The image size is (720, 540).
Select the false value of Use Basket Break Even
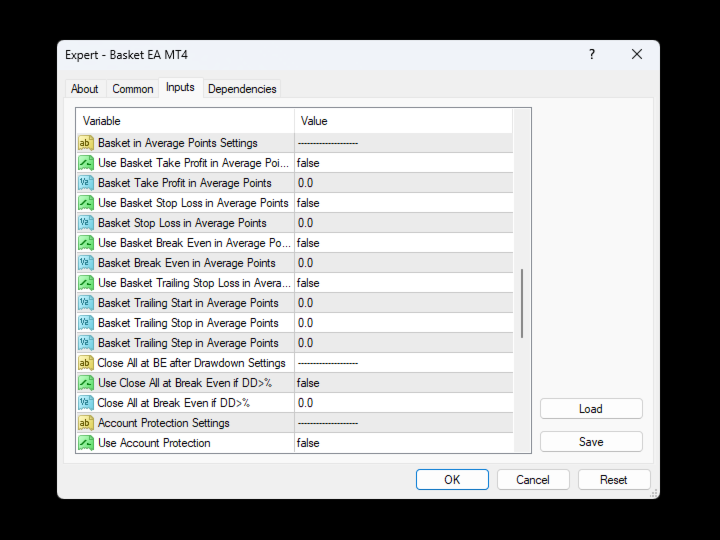pos(308,243)
